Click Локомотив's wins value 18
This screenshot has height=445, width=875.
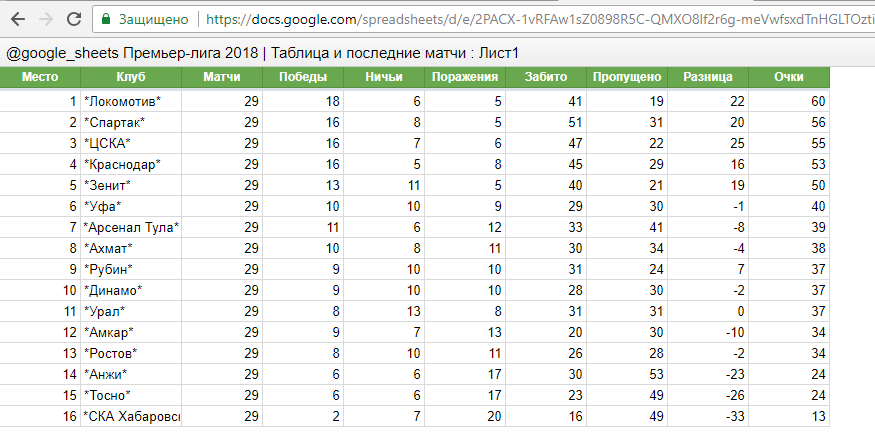303,101
